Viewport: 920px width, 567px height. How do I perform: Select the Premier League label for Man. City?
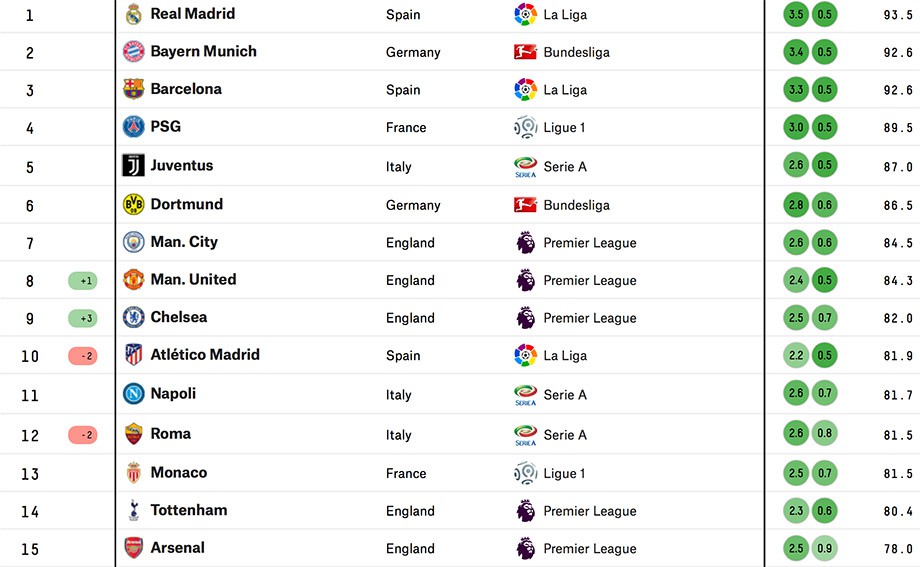pos(590,243)
